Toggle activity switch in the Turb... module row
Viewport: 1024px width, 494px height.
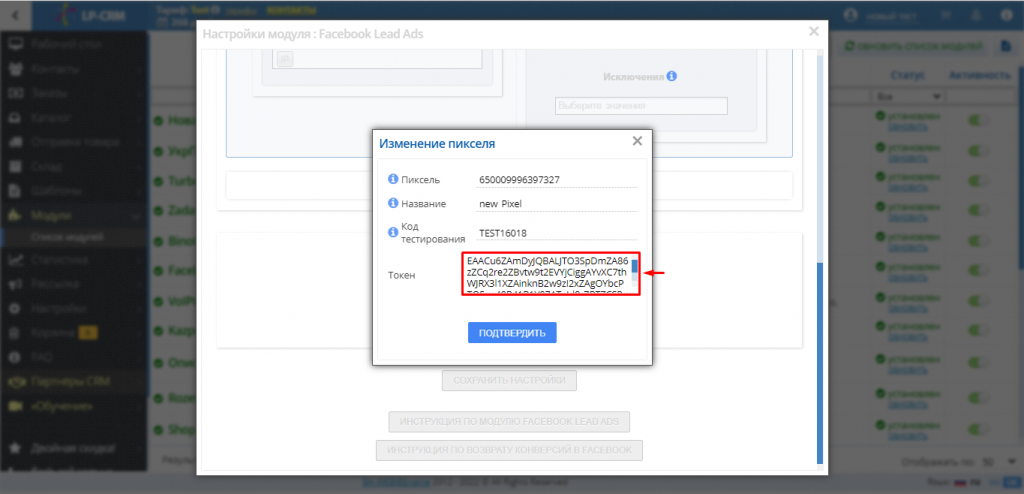[978, 182]
